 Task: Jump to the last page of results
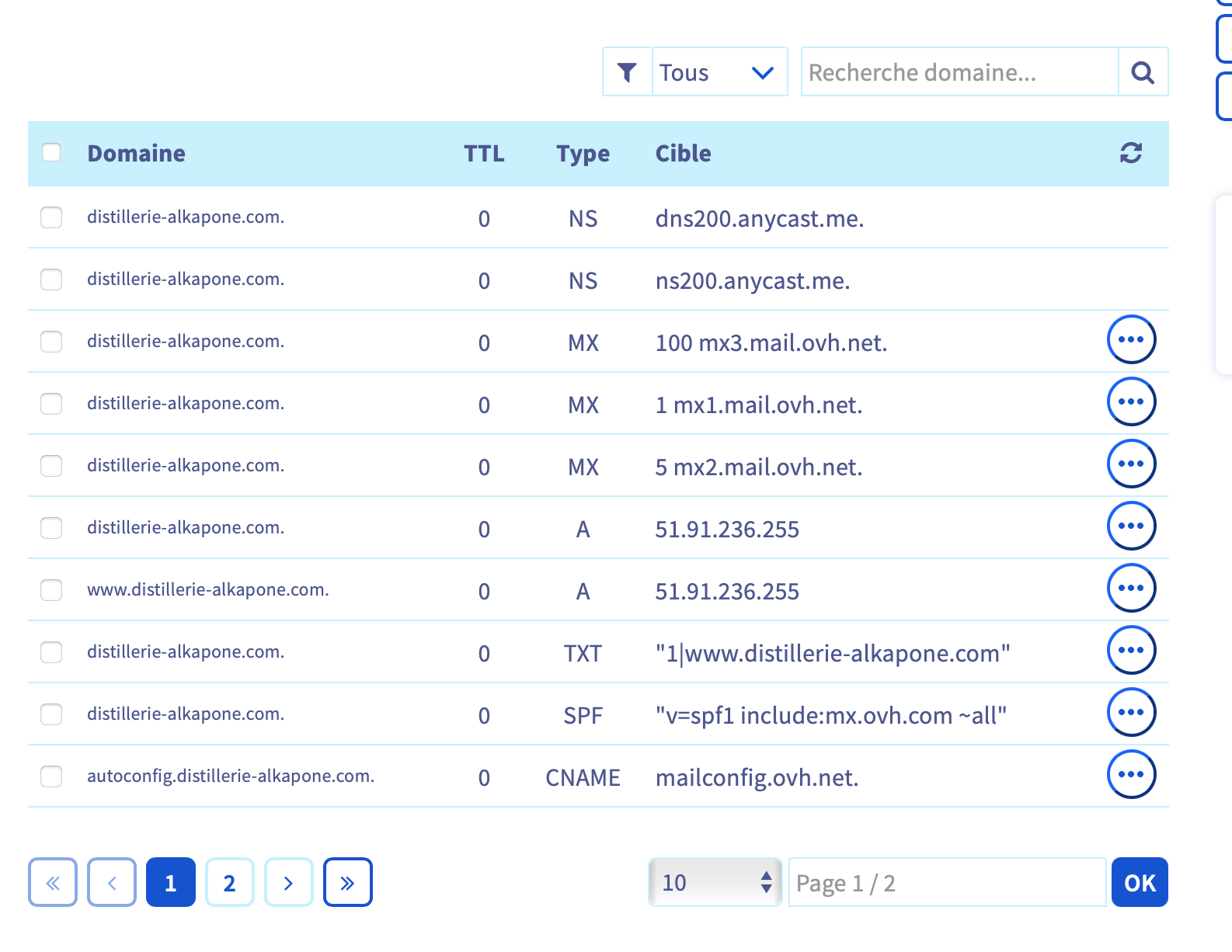(x=347, y=882)
